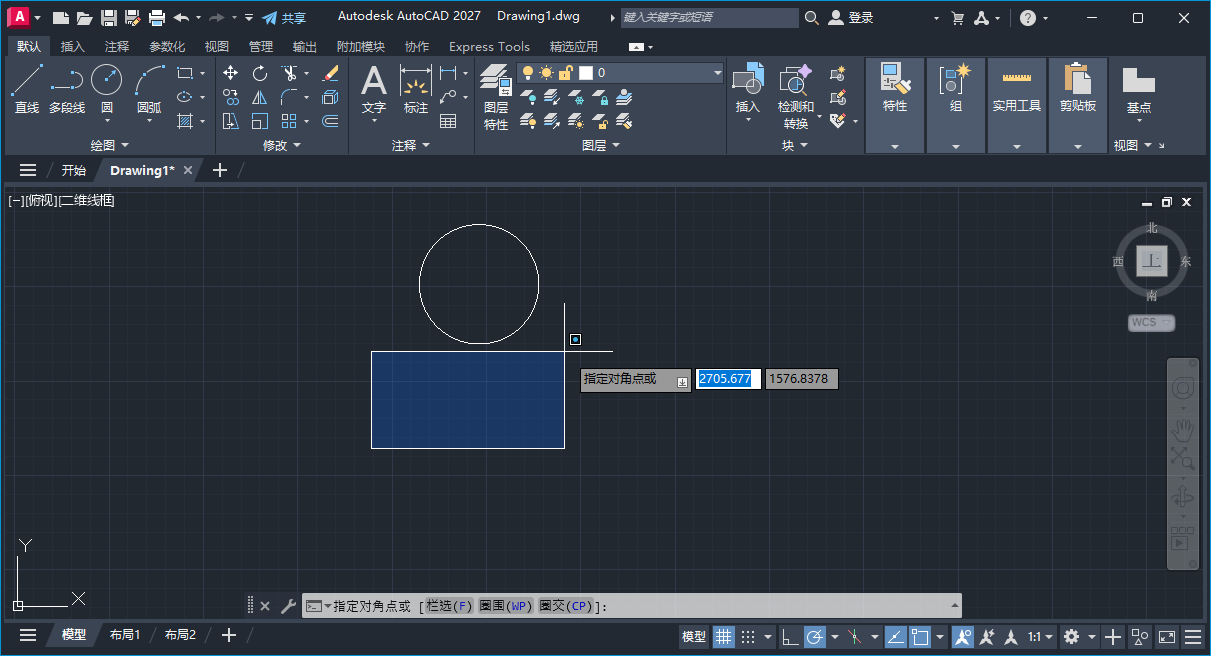Click the 2705.677 dynamic input field

point(728,379)
